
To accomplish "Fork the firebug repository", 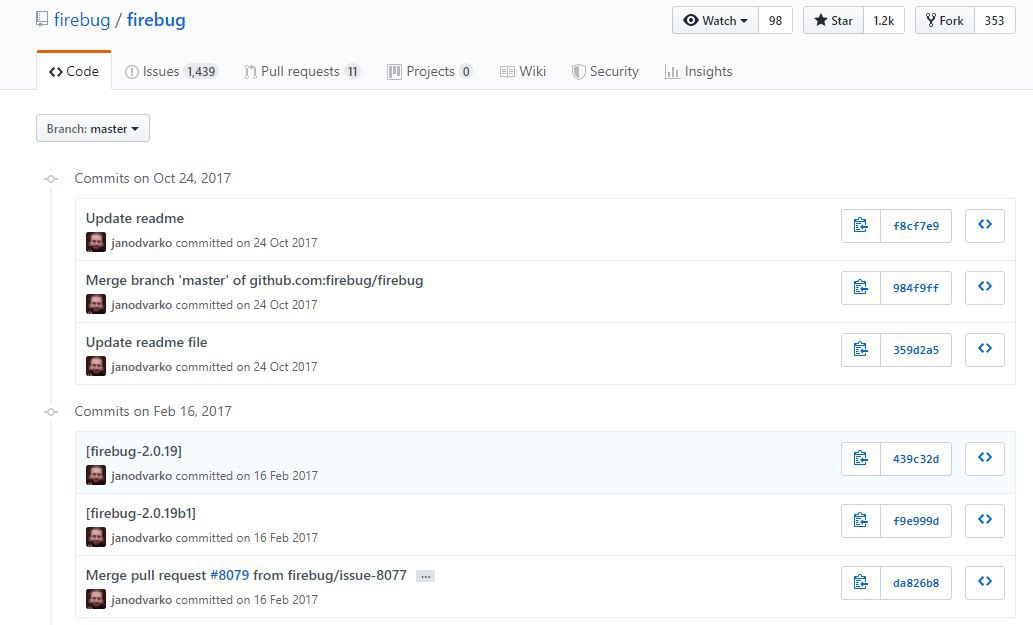I will pyautogui.click(x=945, y=20).
